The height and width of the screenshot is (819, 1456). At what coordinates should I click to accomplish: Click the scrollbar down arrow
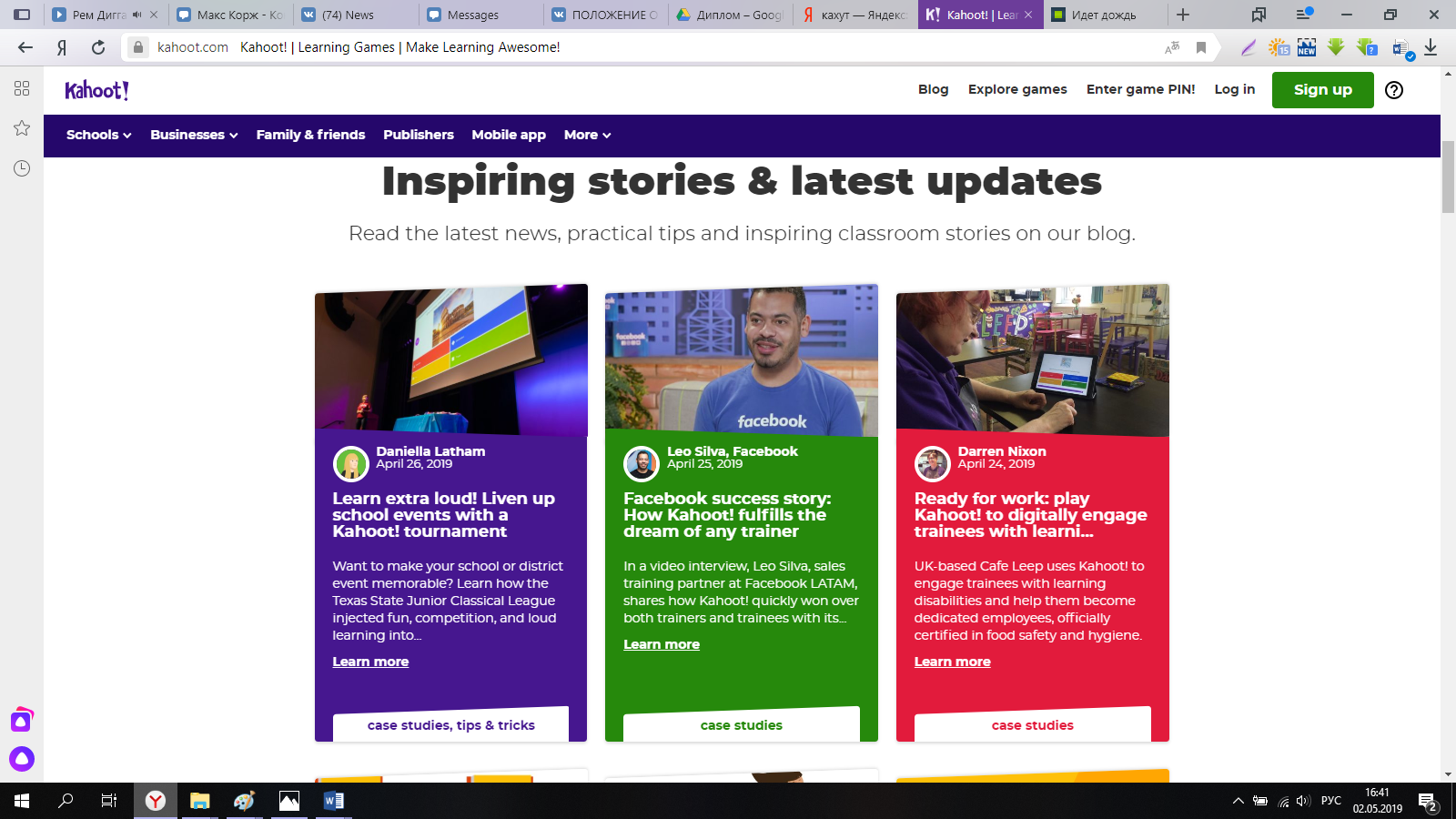pyautogui.click(x=1448, y=774)
